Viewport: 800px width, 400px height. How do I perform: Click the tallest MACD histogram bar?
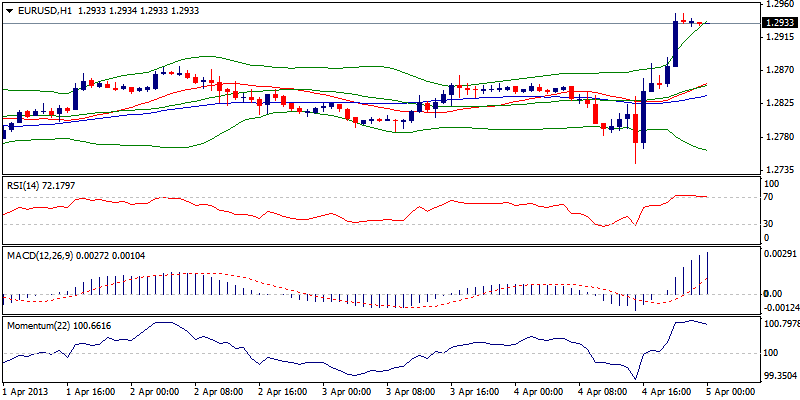pos(708,272)
